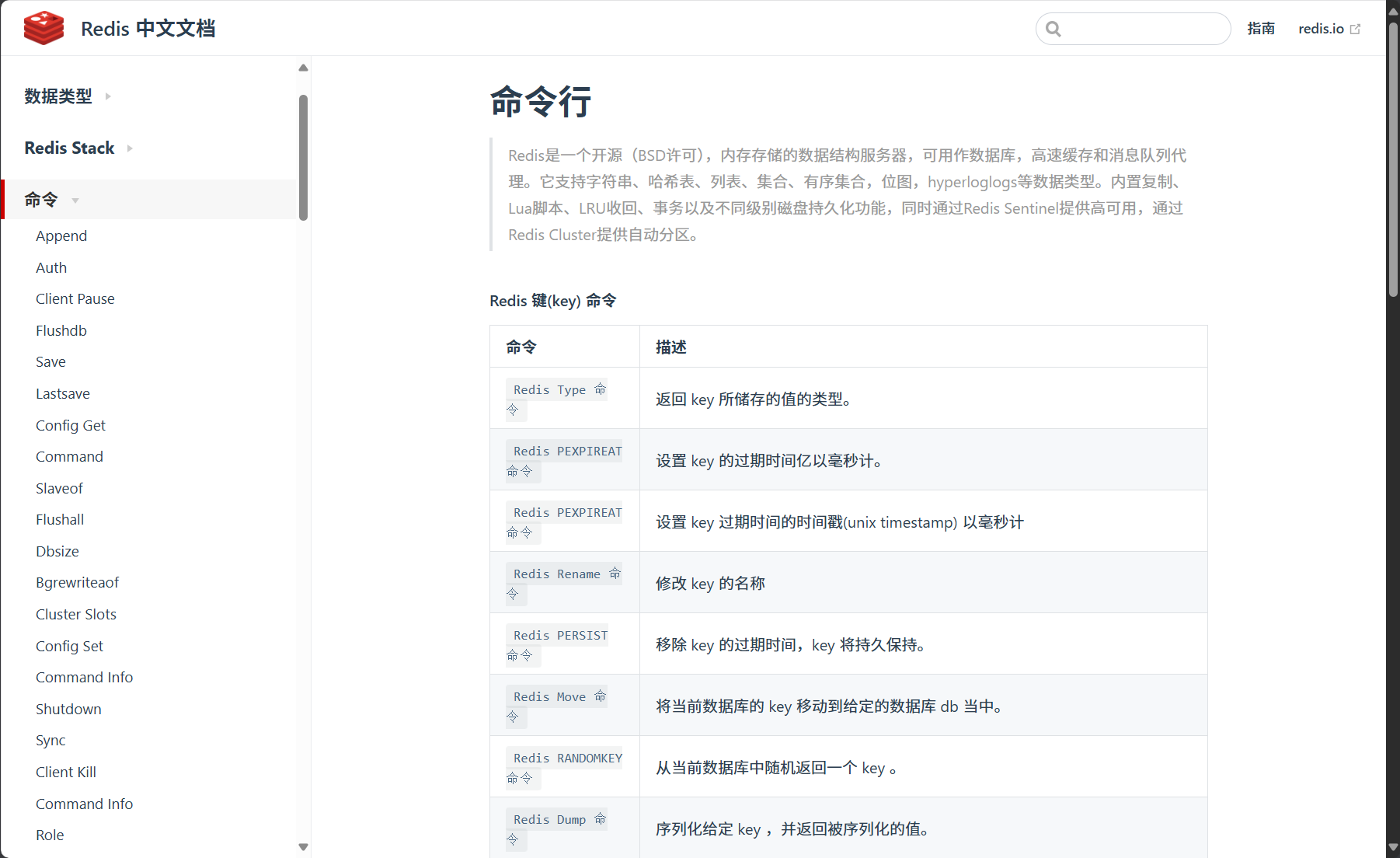Viewport: 1400px width, 858px height.
Task: Click the 命令行 page heading
Action: tap(541, 101)
